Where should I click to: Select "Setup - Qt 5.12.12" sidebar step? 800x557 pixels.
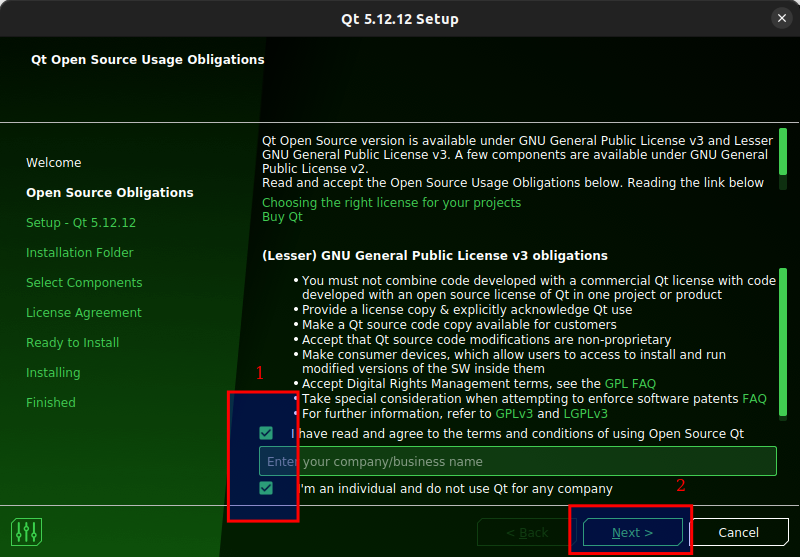[x=81, y=222]
